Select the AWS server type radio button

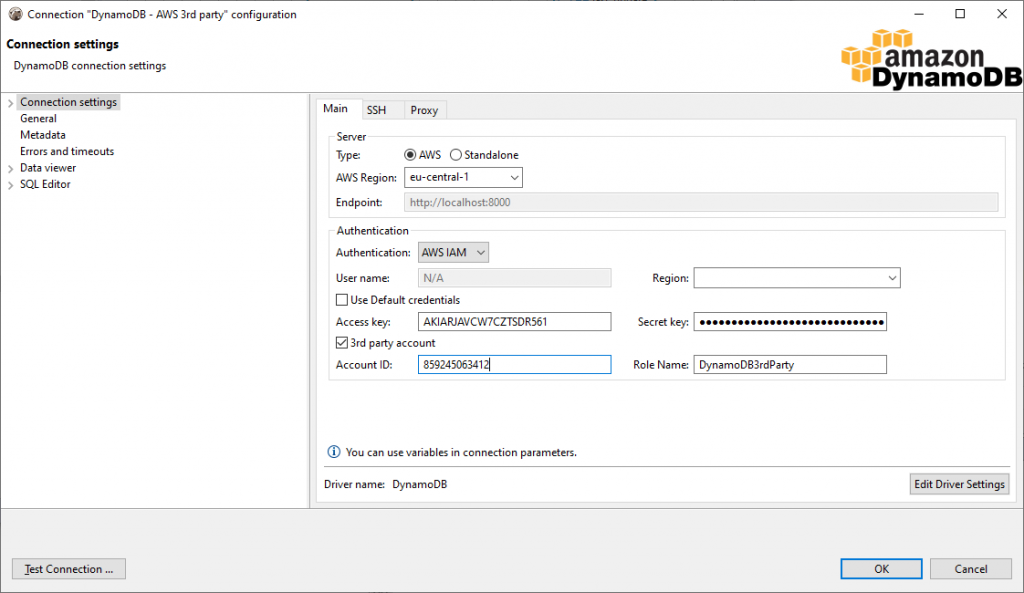410,155
